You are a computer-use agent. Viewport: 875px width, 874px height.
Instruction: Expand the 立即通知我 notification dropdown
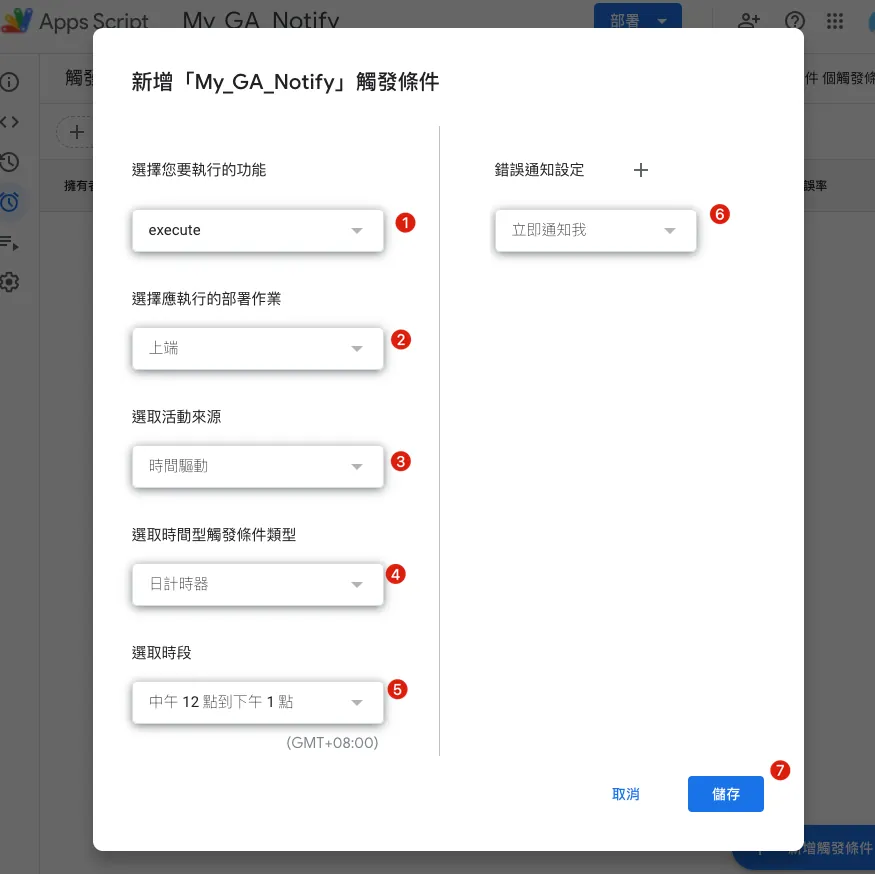[595, 231]
